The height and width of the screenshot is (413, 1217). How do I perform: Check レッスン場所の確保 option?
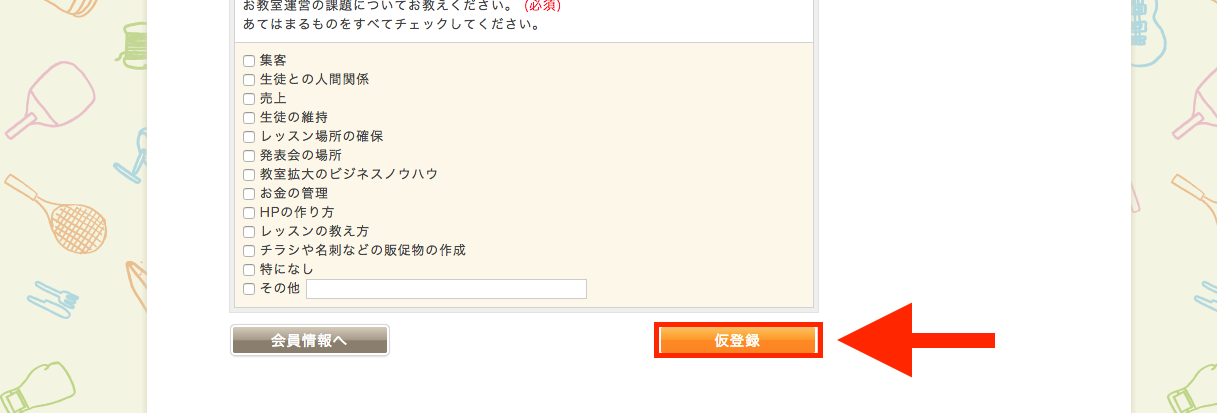tap(249, 137)
